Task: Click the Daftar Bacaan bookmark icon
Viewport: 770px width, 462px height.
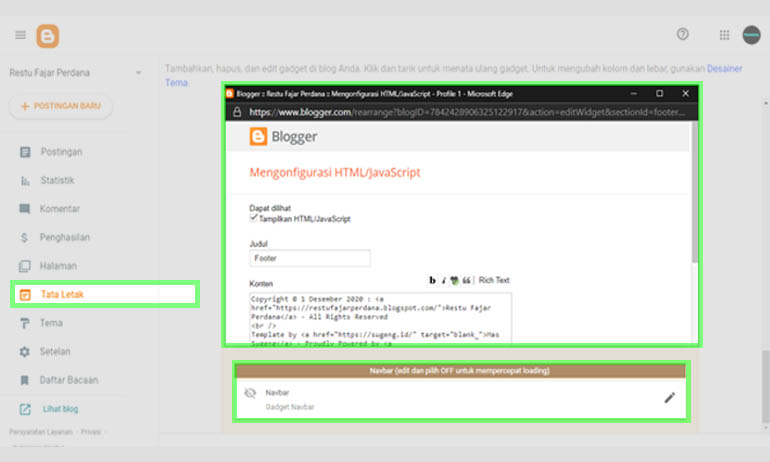Action: click(x=25, y=380)
